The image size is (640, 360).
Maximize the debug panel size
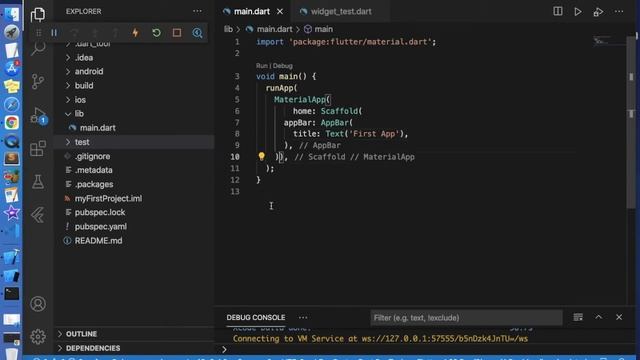point(598,317)
